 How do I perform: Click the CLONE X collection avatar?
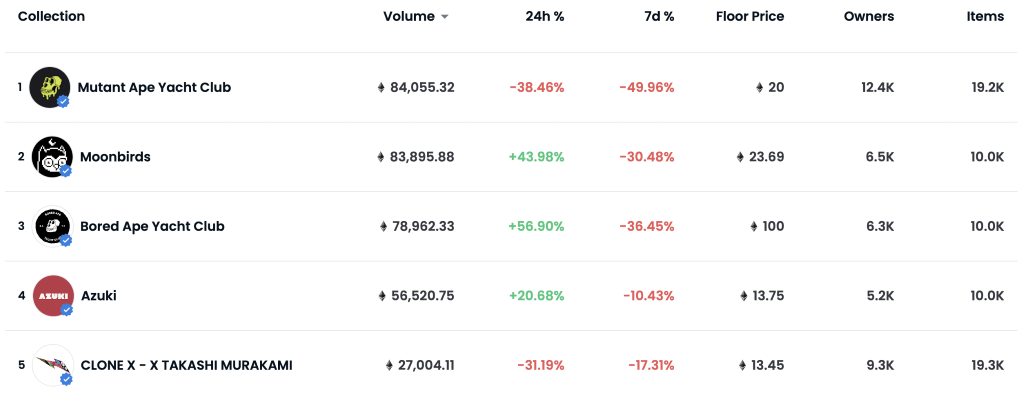point(52,365)
